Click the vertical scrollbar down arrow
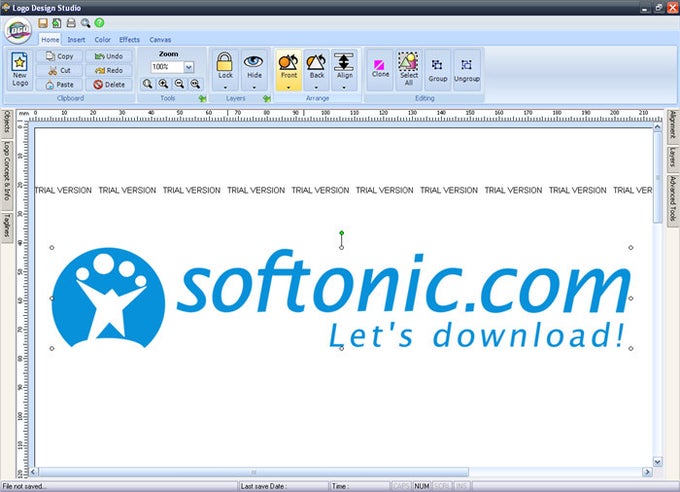 point(657,462)
